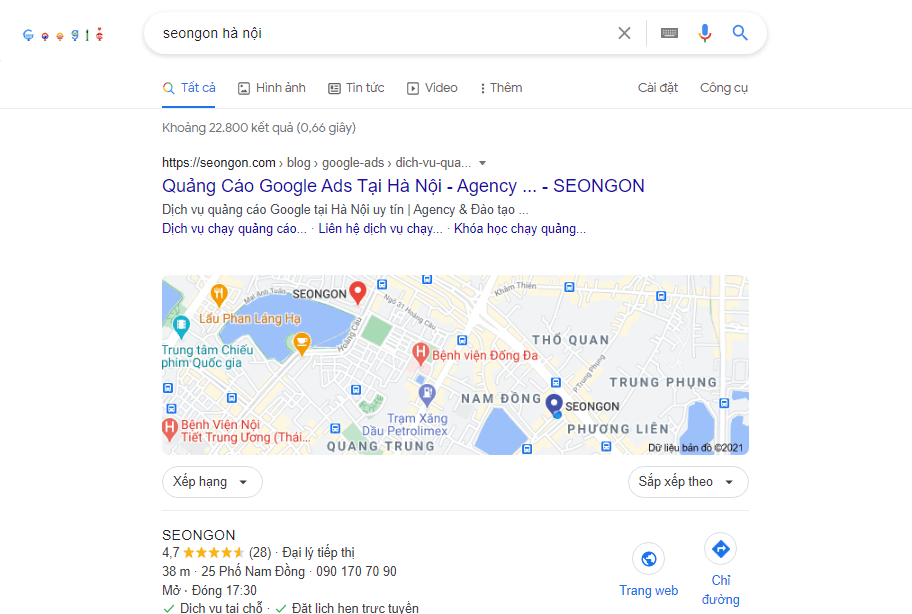The image size is (912, 614).
Task: Get directions via the Chỉ đường icon
Action: click(721, 548)
